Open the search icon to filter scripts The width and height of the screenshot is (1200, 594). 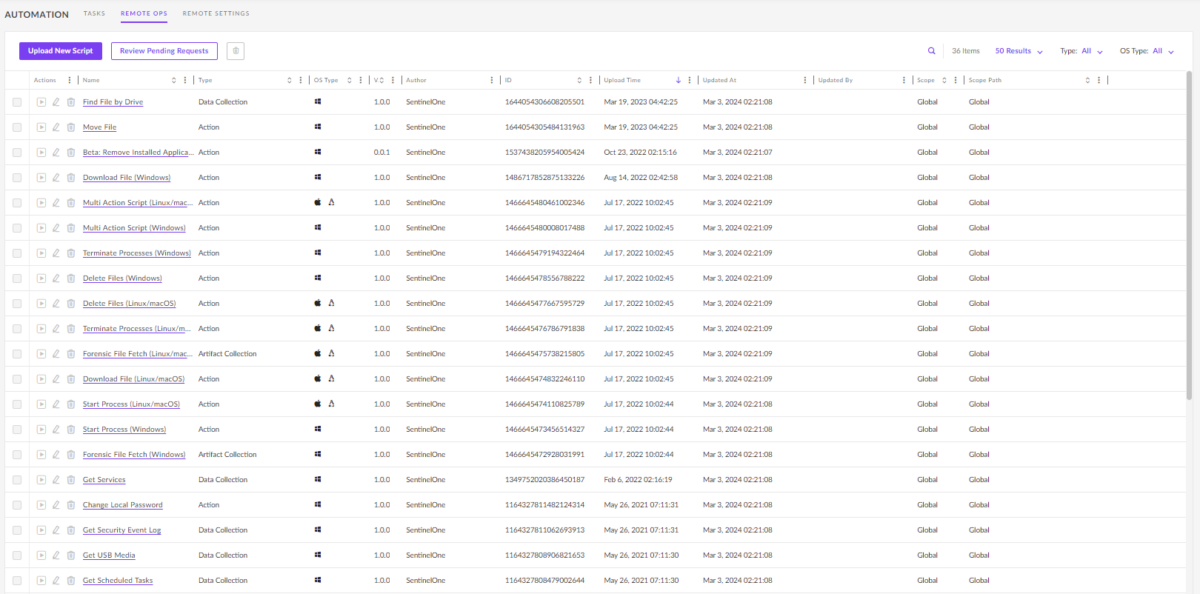(931, 50)
